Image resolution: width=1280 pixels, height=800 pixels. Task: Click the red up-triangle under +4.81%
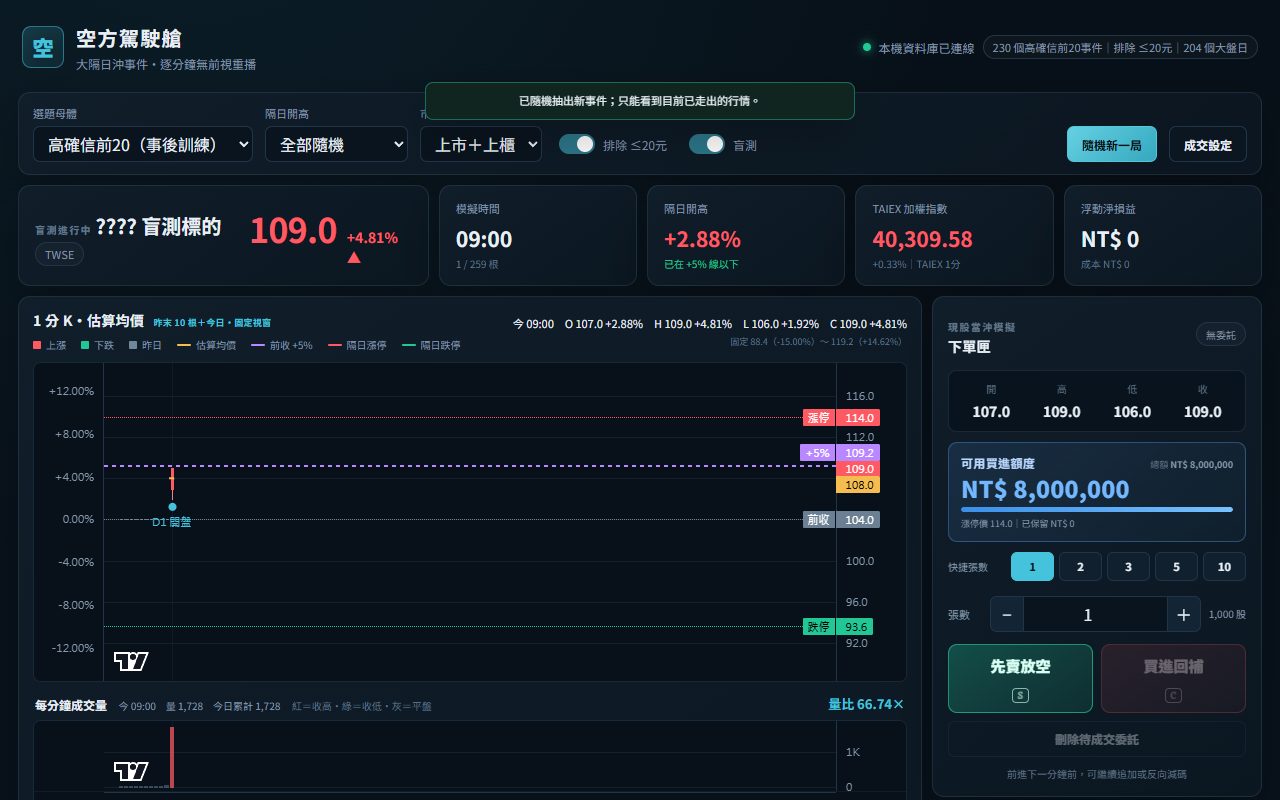pos(354,257)
